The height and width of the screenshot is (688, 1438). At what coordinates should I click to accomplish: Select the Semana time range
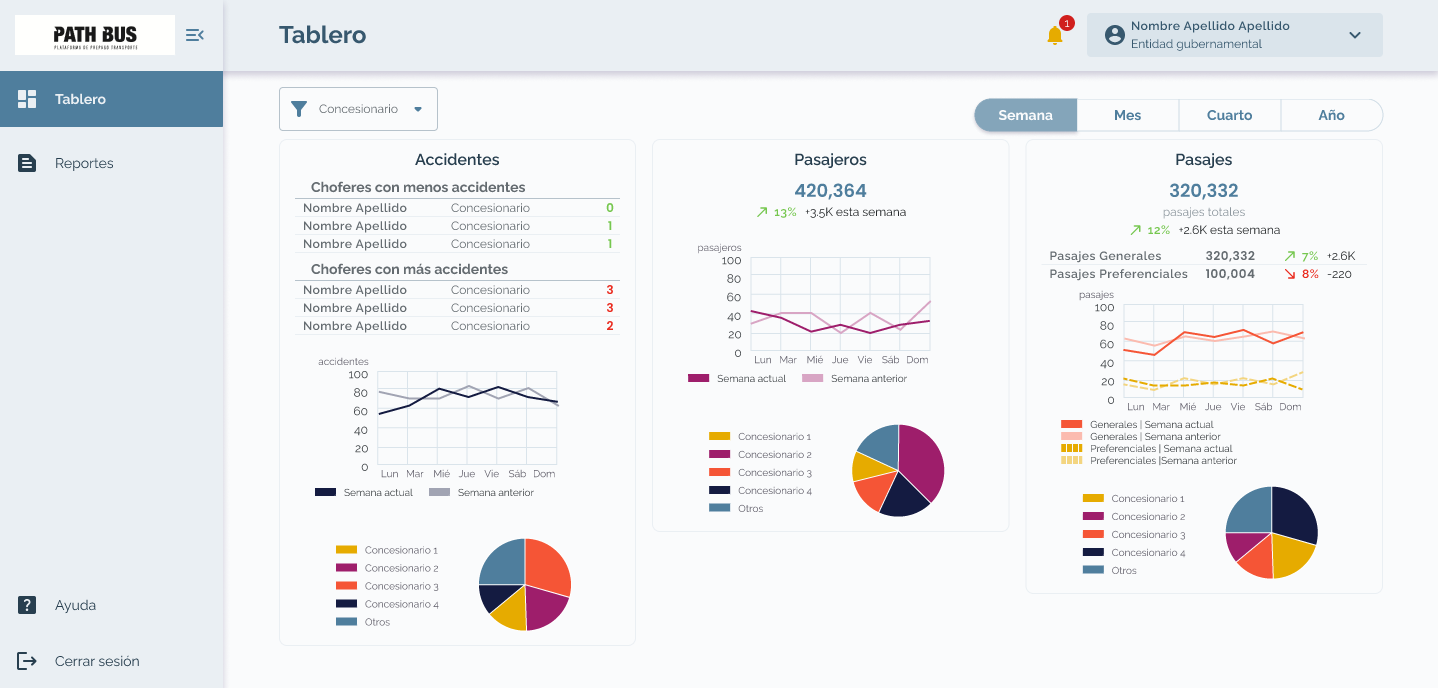coord(1025,115)
